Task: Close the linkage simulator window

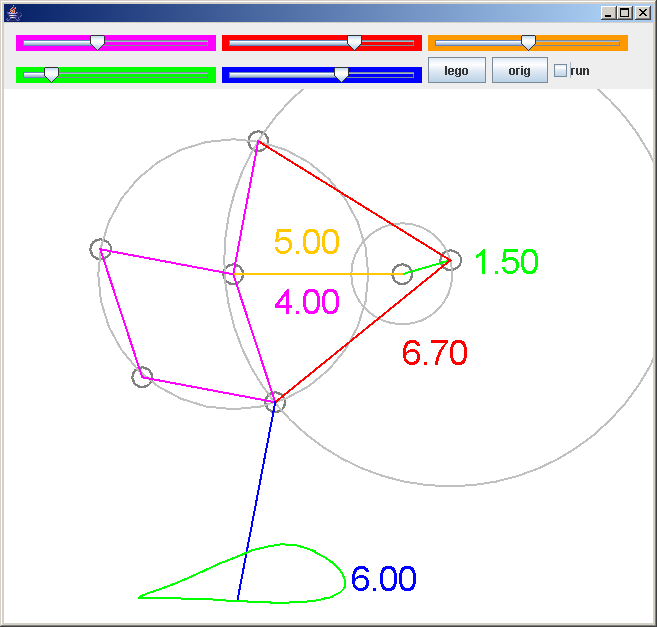Action: 642,13
